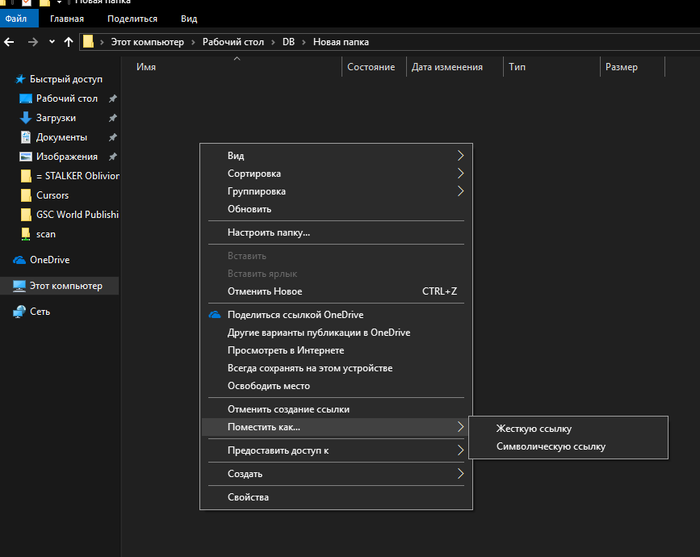Image resolution: width=700 pixels, height=557 pixels.
Task: Click the Этот компьютер monitor icon
Action: coord(20,286)
